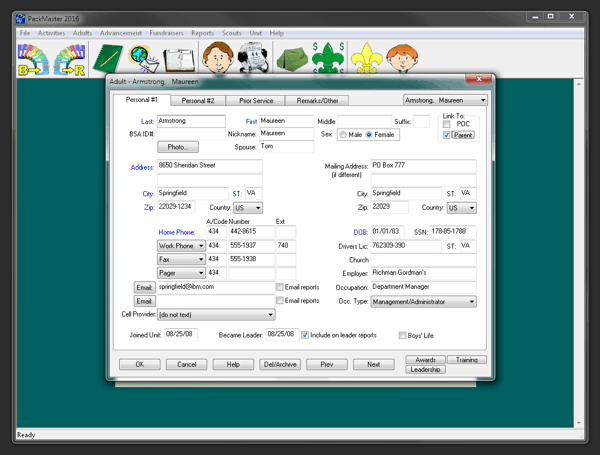Click the yellow fleur-de-lis advancement icon

(x=367, y=58)
